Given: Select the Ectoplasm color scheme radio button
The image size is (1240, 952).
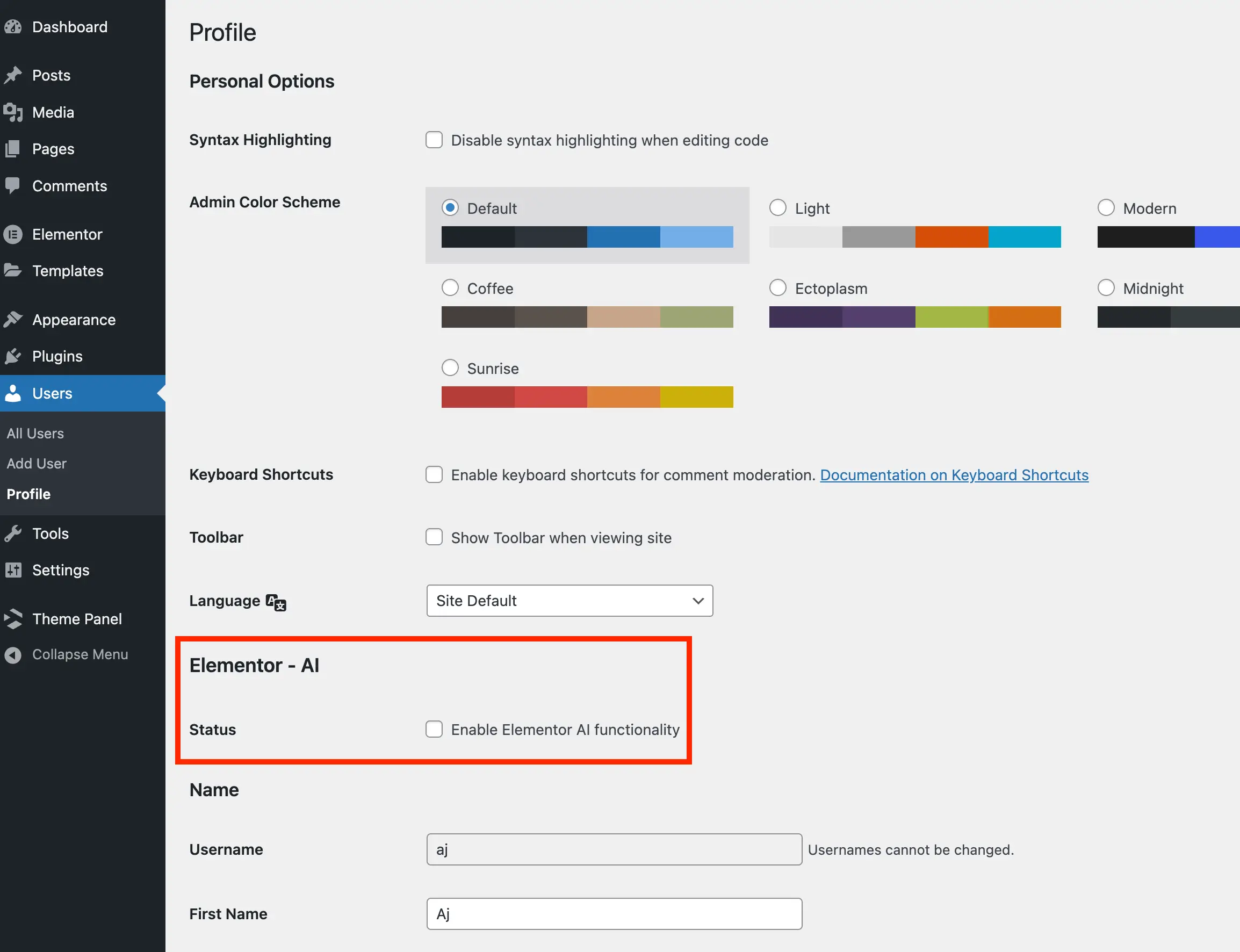Looking at the screenshot, I should [777, 287].
